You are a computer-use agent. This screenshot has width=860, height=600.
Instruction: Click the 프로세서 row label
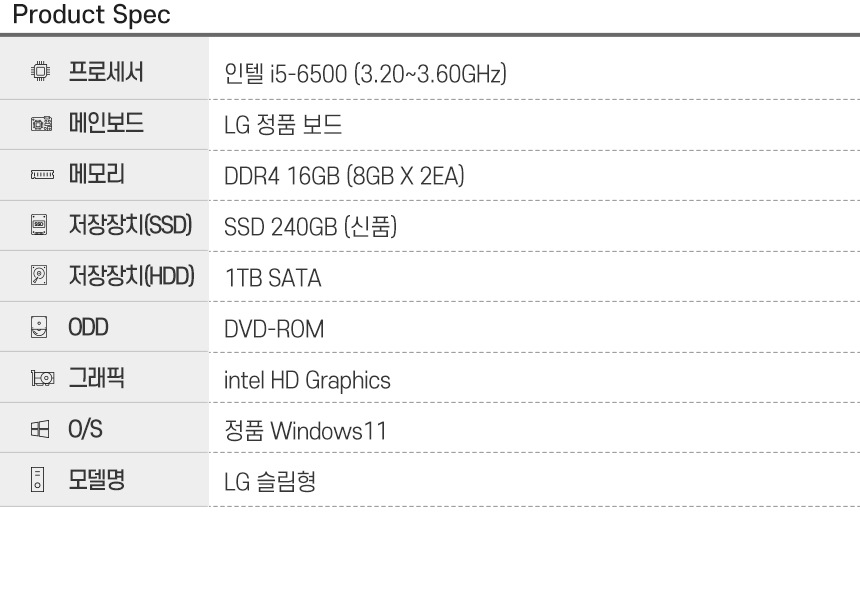pos(106,72)
